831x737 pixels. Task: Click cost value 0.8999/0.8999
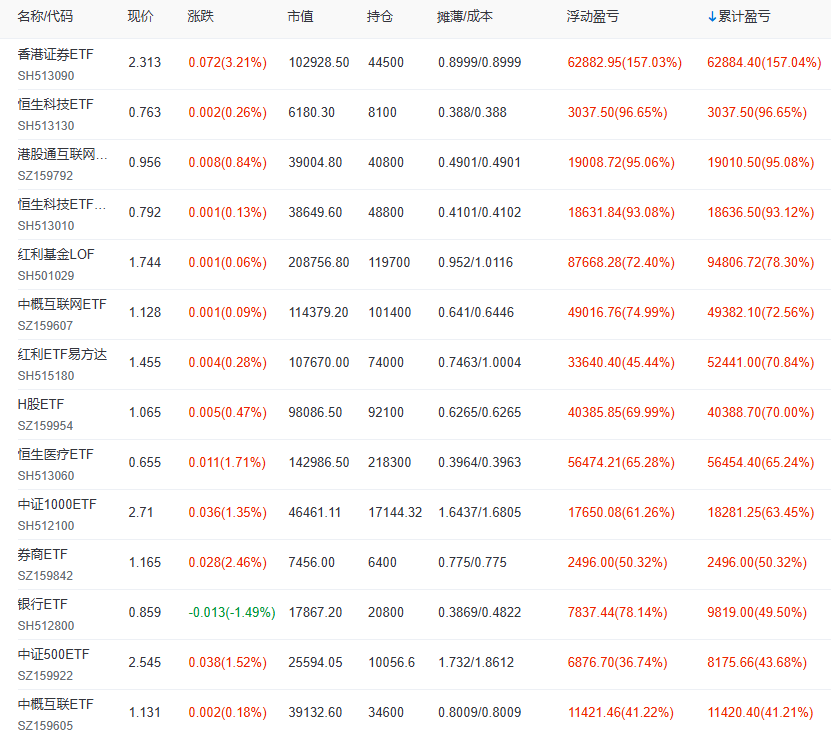coord(480,63)
